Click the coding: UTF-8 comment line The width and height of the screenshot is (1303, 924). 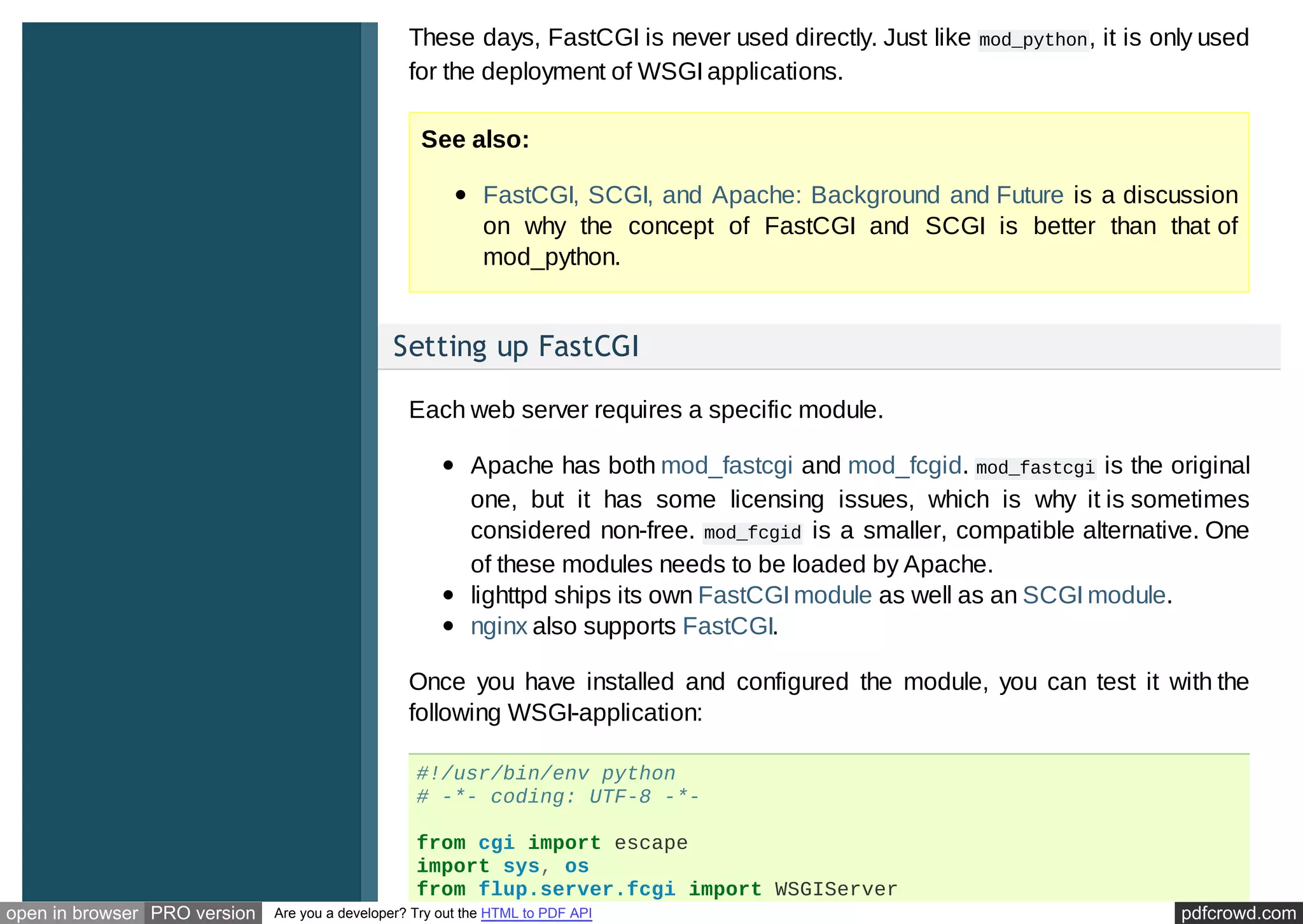[x=558, y=797]
